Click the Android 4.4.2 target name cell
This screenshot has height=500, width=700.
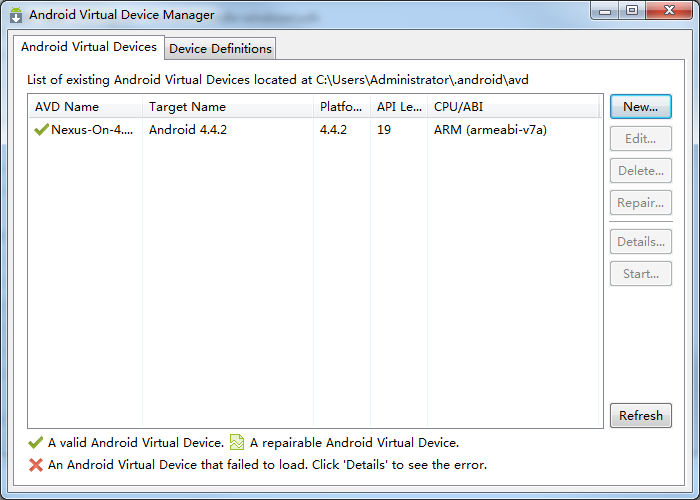[188, 130]
